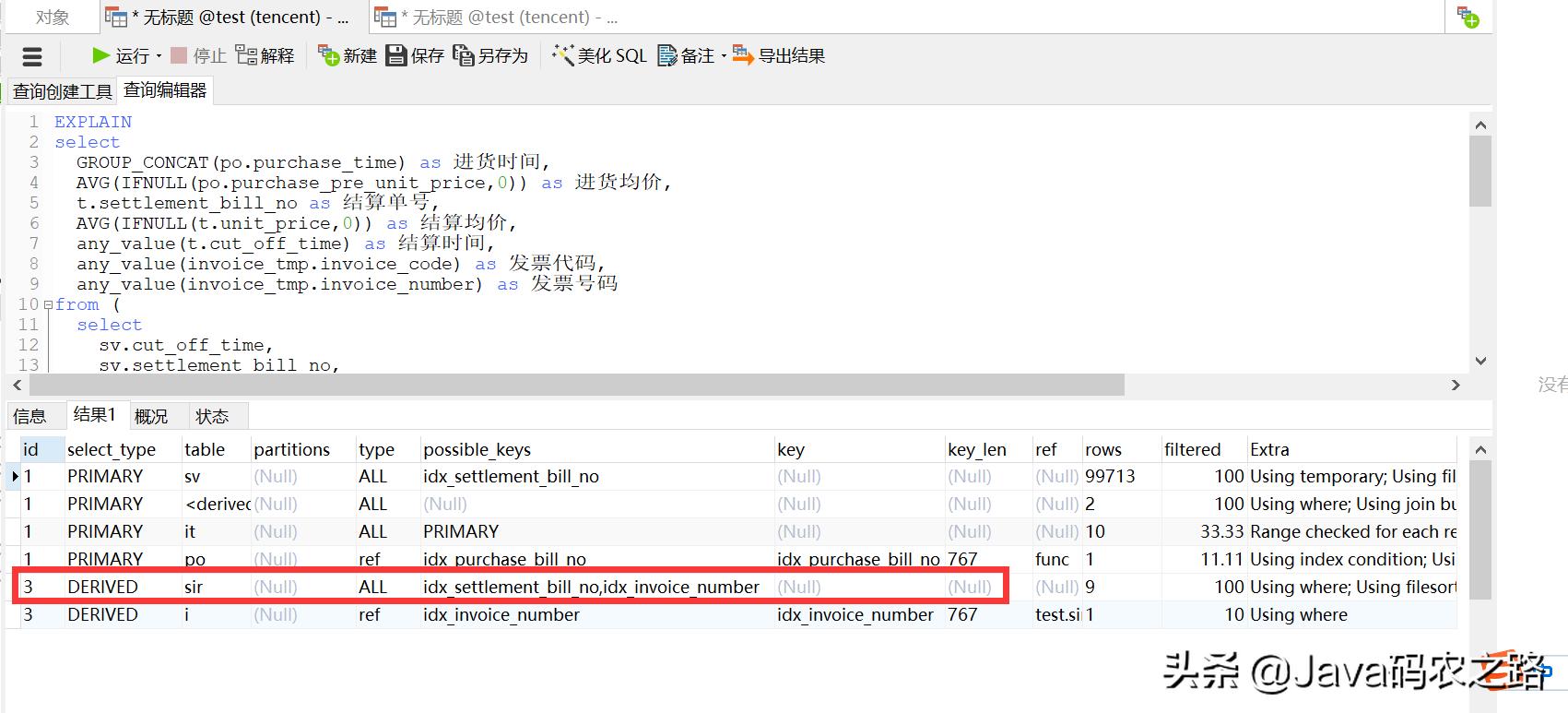Screen dimensions: 1568x713
Task: Choose 另存为 to save as
Action: click(x=490, y=56)
